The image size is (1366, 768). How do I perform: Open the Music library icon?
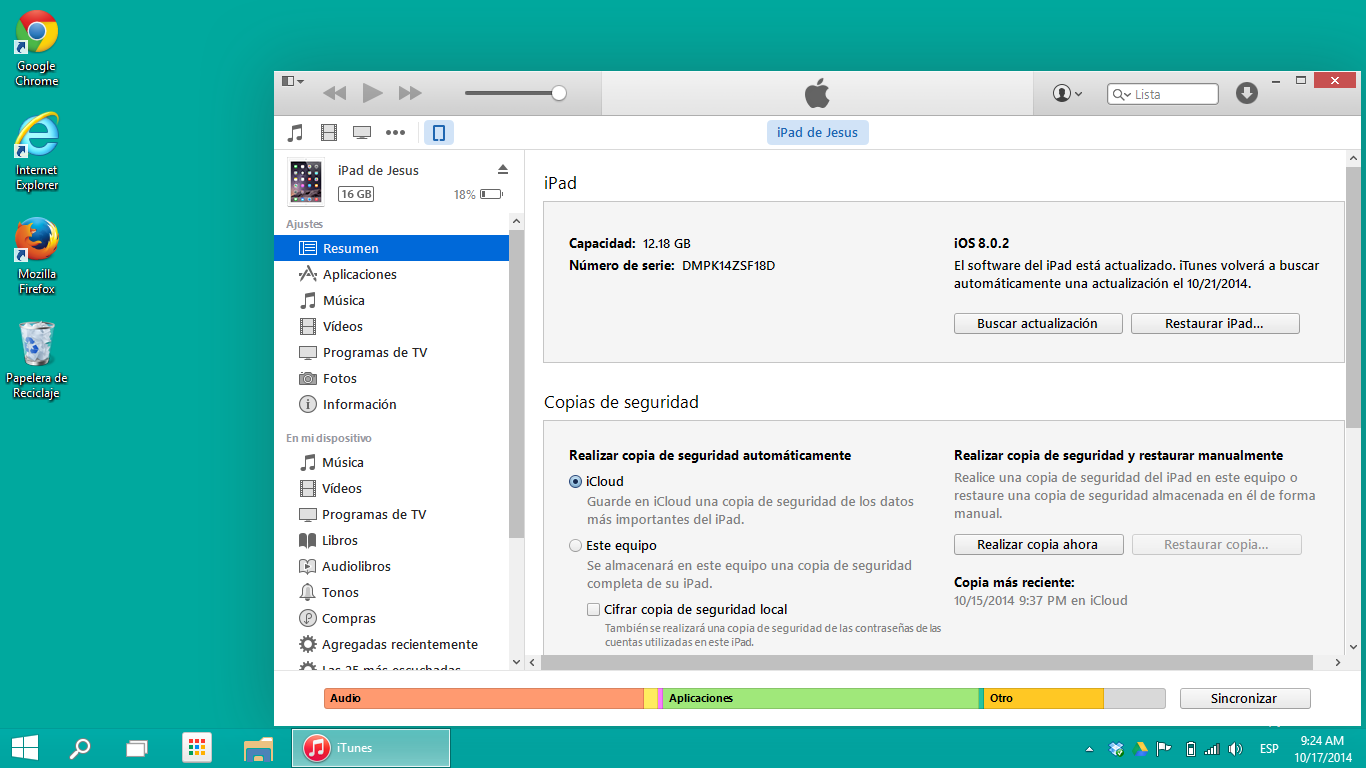[295, 132]
